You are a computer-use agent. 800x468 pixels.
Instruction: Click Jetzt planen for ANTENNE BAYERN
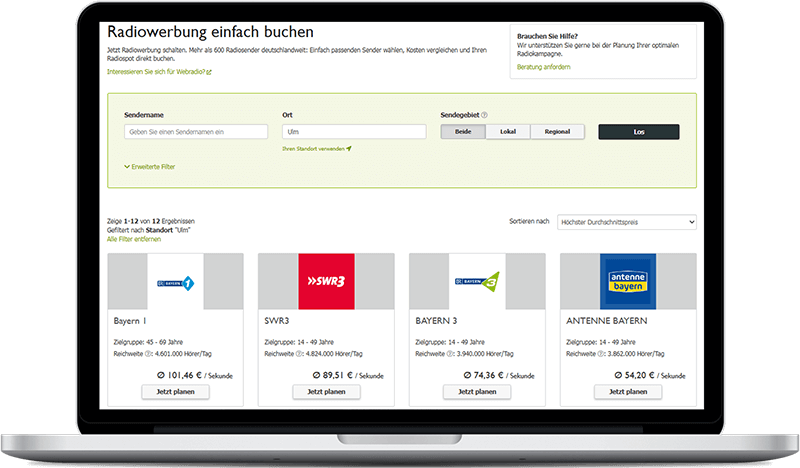coord(628,392)
